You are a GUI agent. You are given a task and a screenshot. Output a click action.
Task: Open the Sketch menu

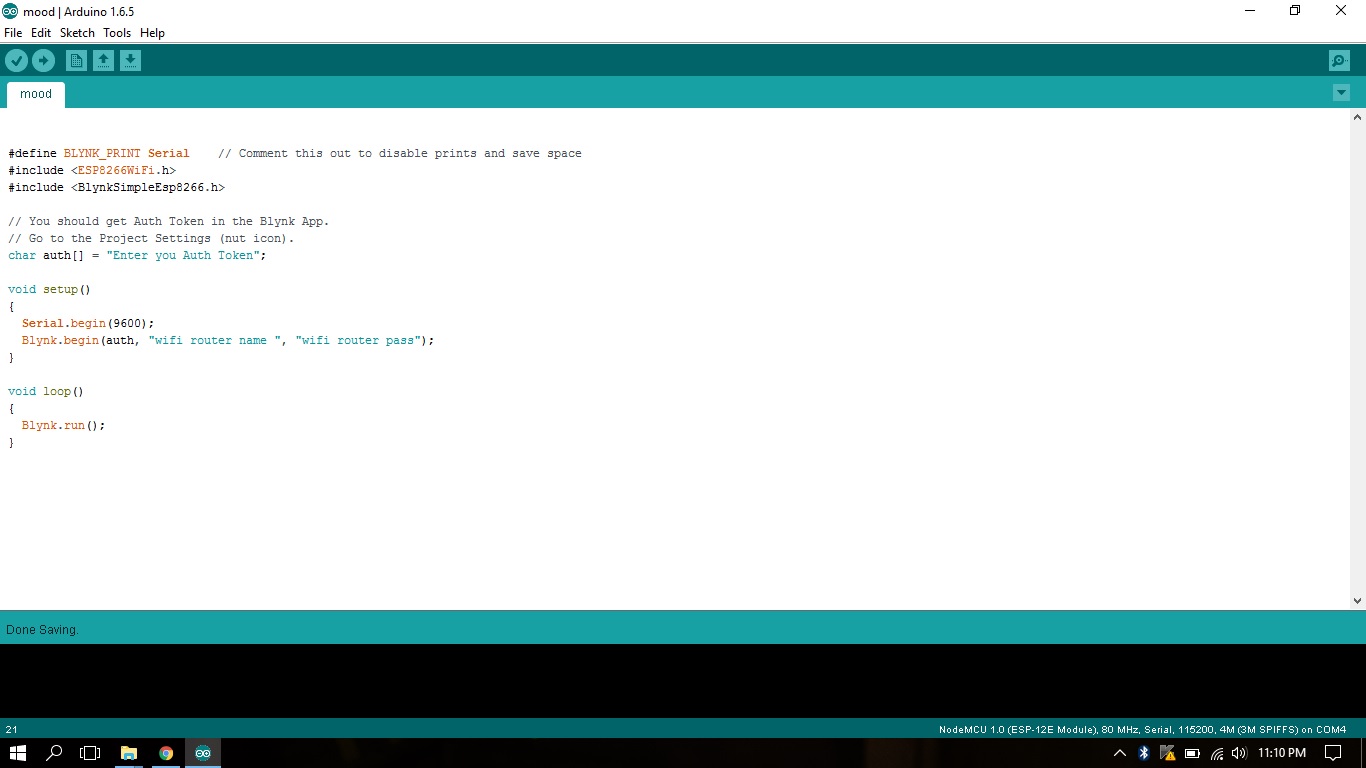click(77, 33)
